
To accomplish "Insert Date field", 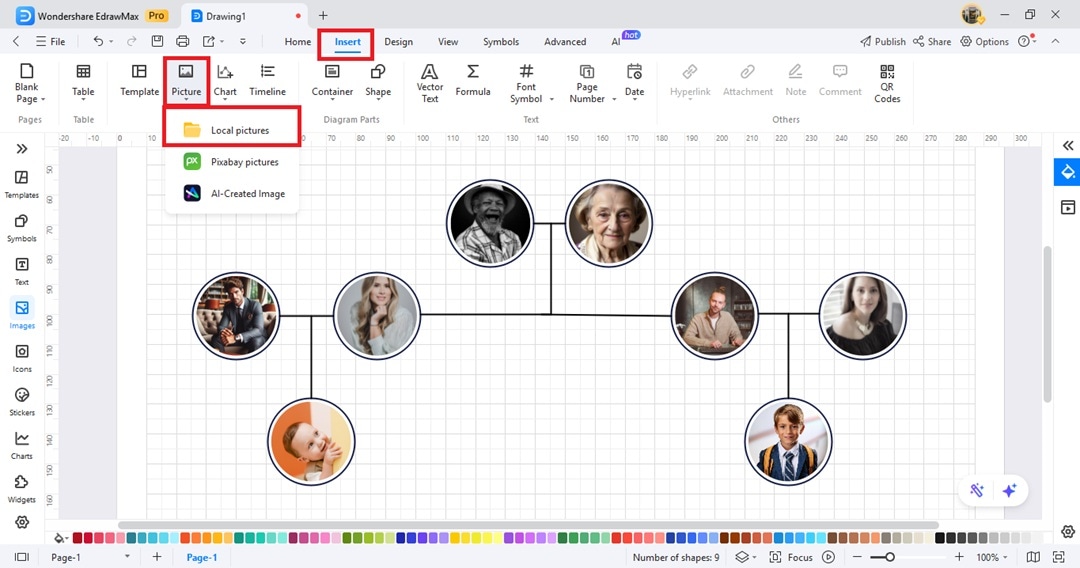I will pos(634,81).
